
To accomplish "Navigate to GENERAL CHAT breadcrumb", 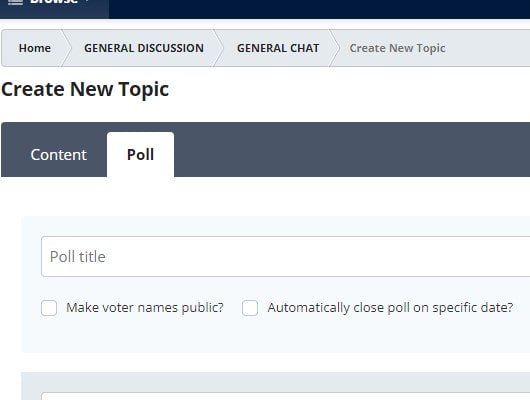I will coord(278,48).
